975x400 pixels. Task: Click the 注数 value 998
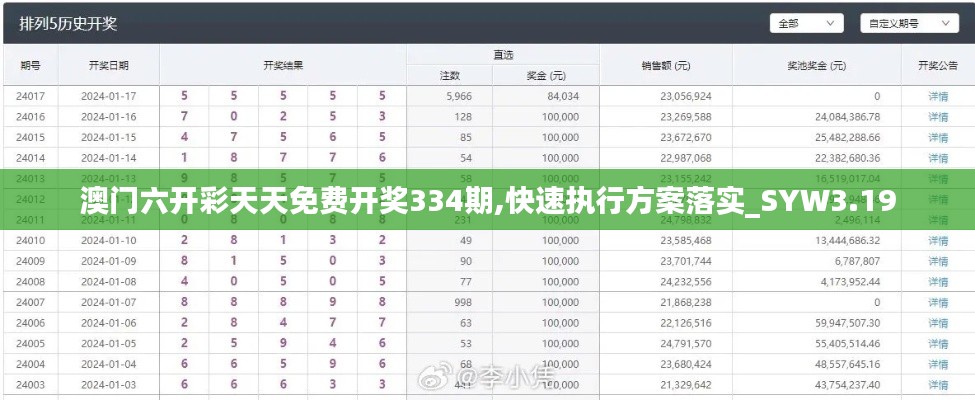(x=463, y=302)
